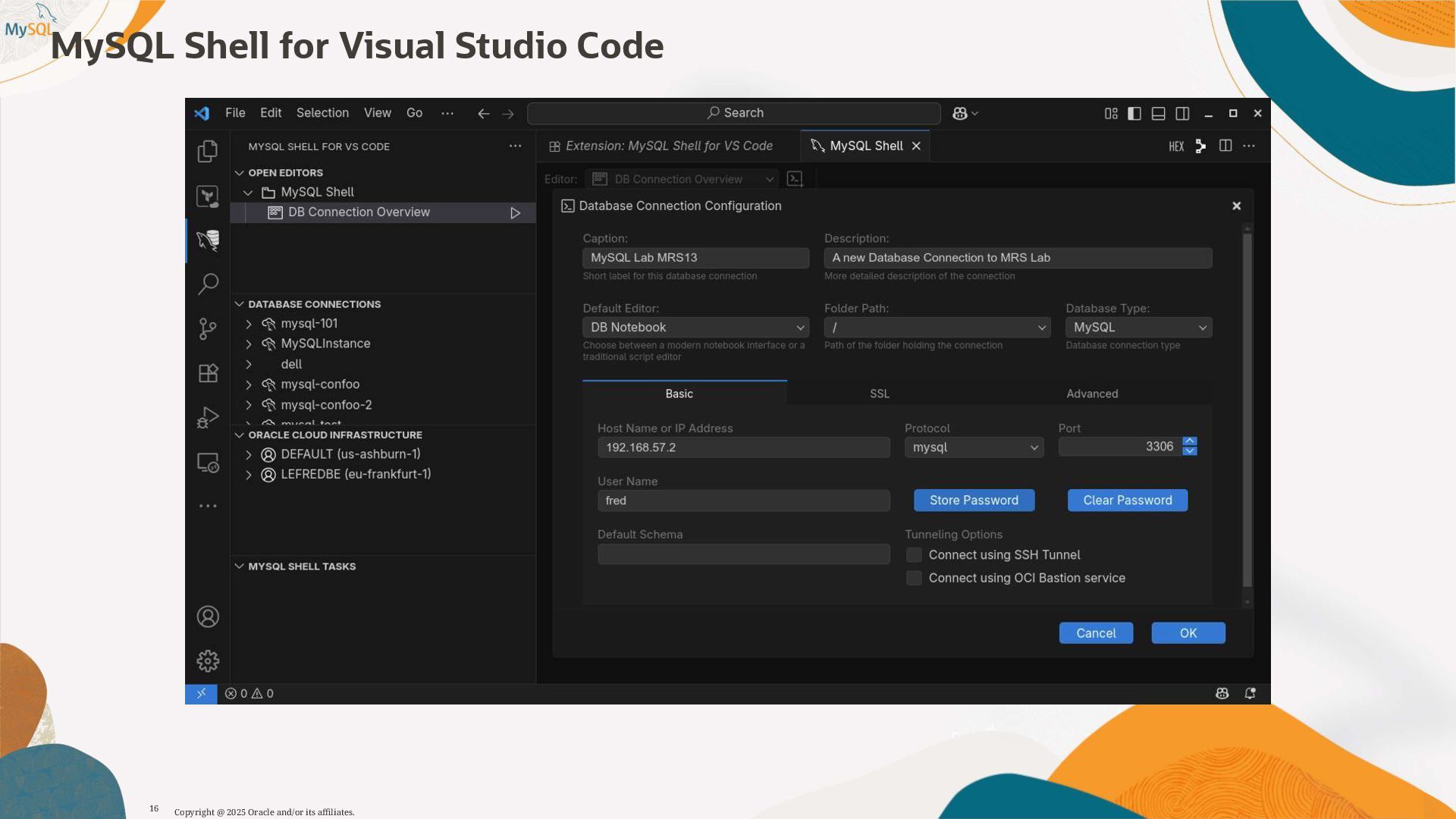Click the OK button
The image size is (1456, 819).
click(x=1188, y=633)
